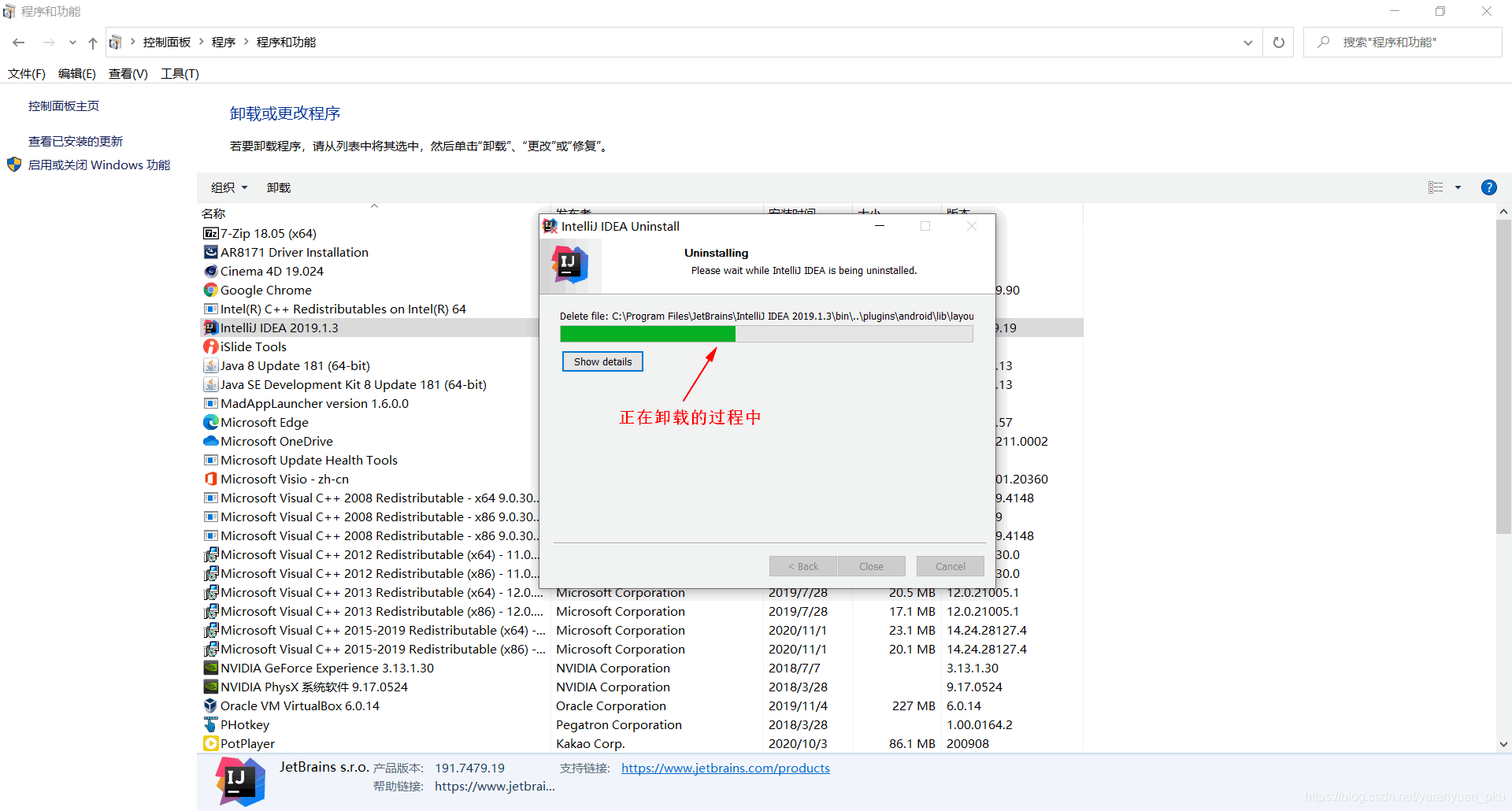This screenshot has width=1512, height=811.
Task: Open 查看已安装的更新 link
Action: [76, 141]
